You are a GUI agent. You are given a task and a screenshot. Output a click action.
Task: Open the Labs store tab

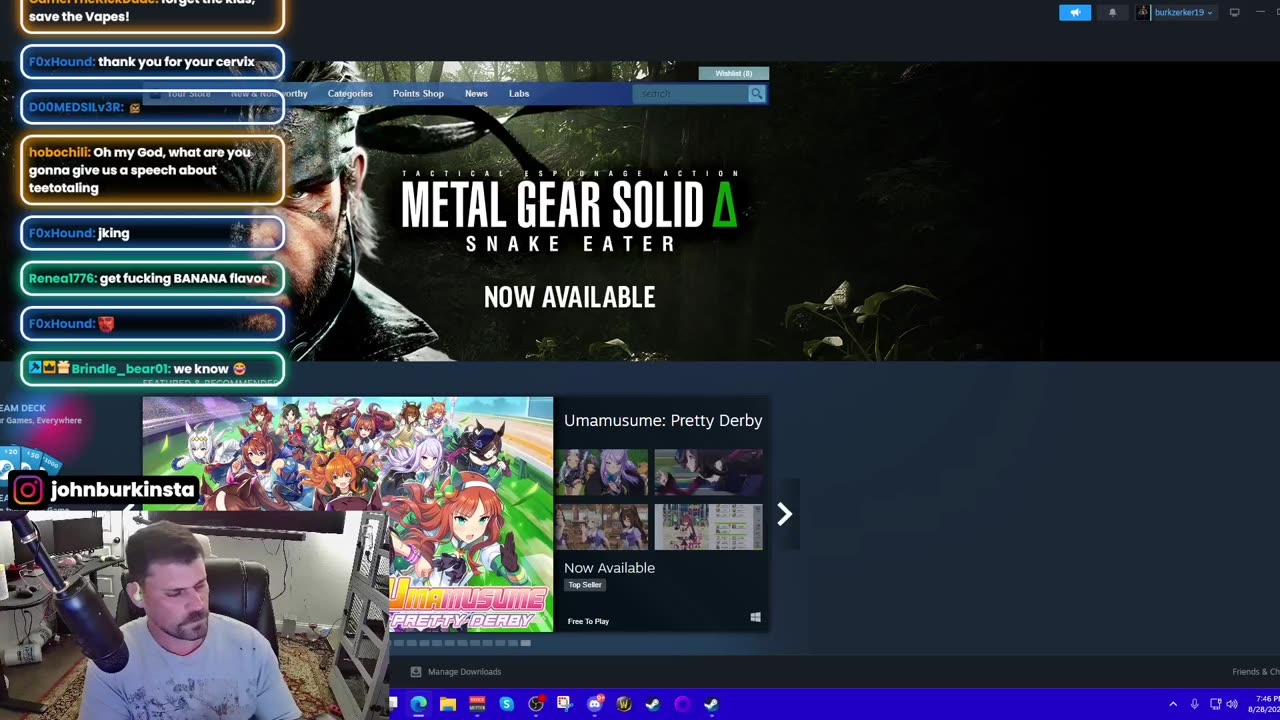tap(519, 94)
